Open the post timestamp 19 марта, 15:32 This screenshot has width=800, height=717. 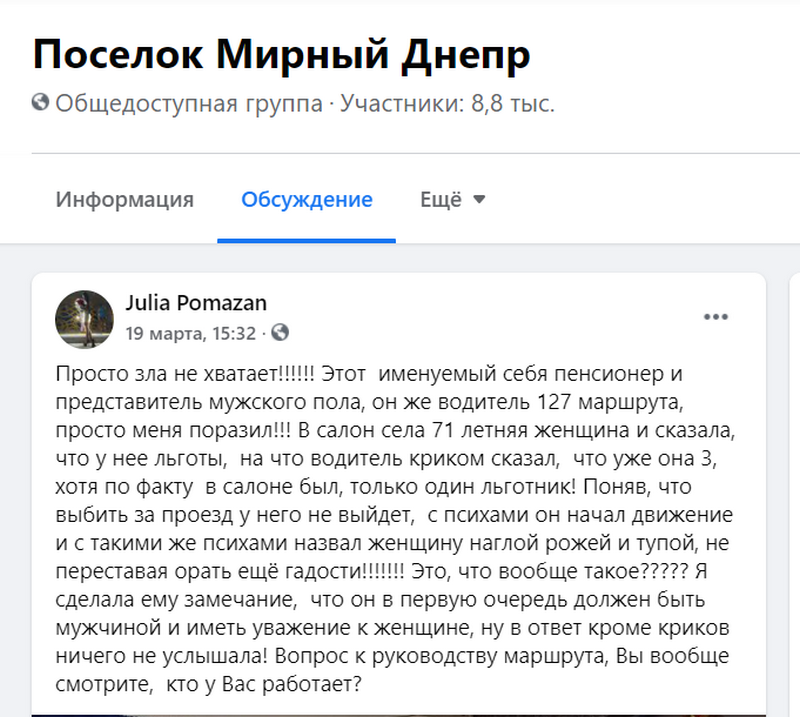click(x=190, y=332)
